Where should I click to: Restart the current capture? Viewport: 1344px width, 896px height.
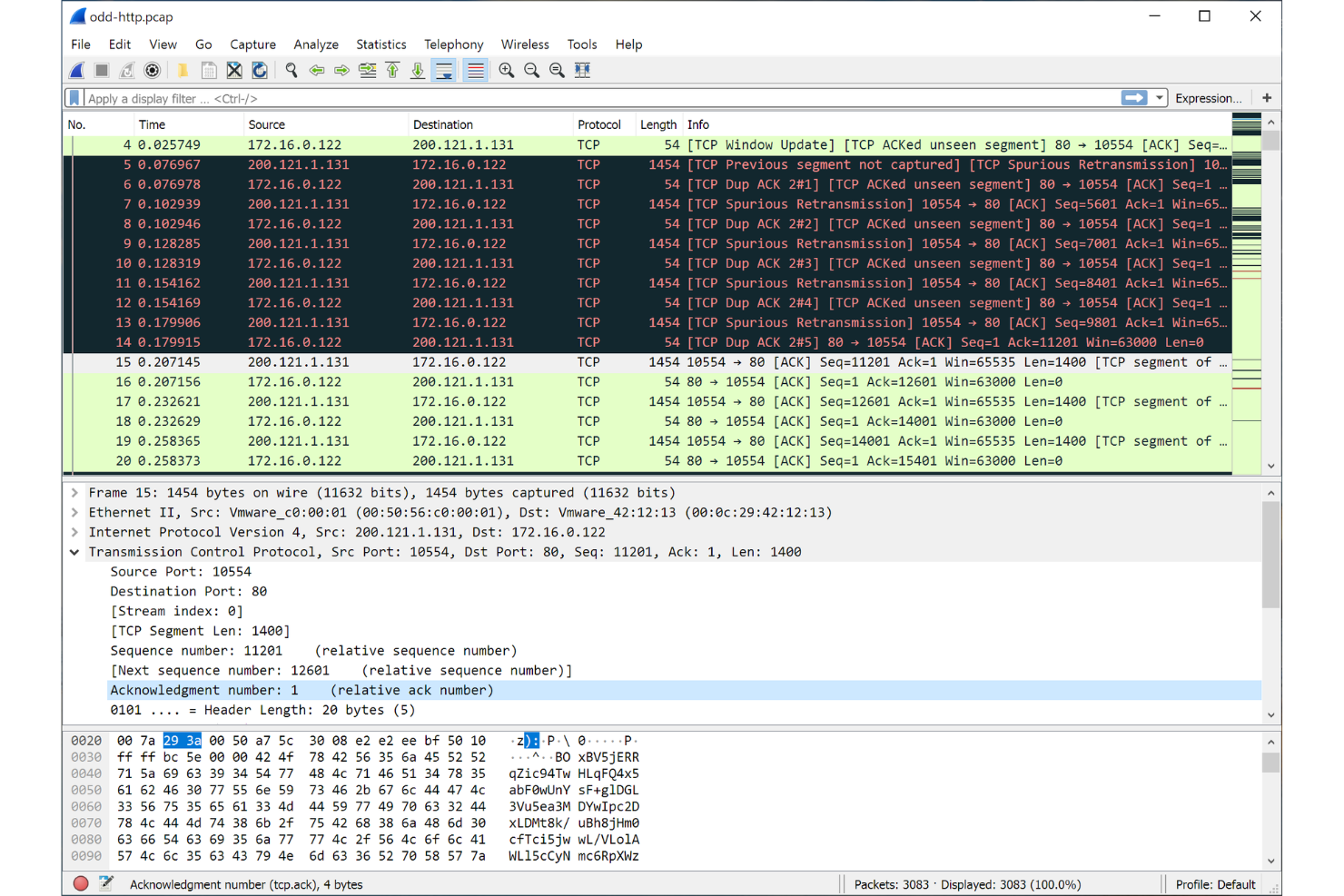click(126, 70)
